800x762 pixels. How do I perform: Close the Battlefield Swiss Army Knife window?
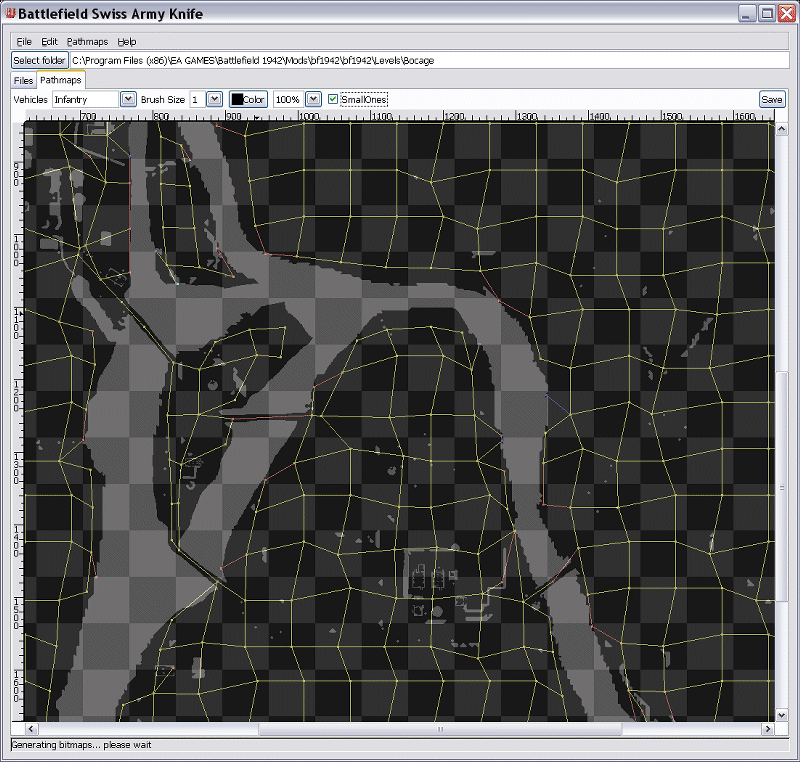pos(787,13)
